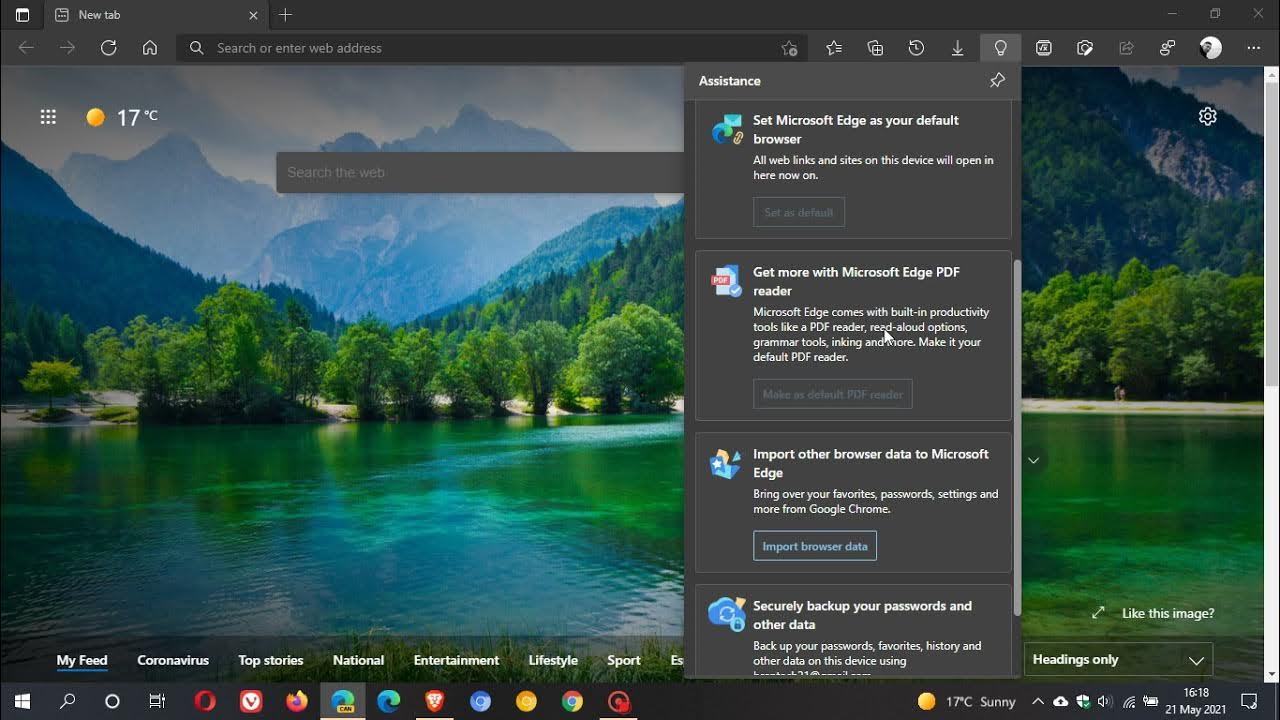Show hidden system tray icons
The height and width of the screenshot is (720, 1280).
tap(1037, 701)
